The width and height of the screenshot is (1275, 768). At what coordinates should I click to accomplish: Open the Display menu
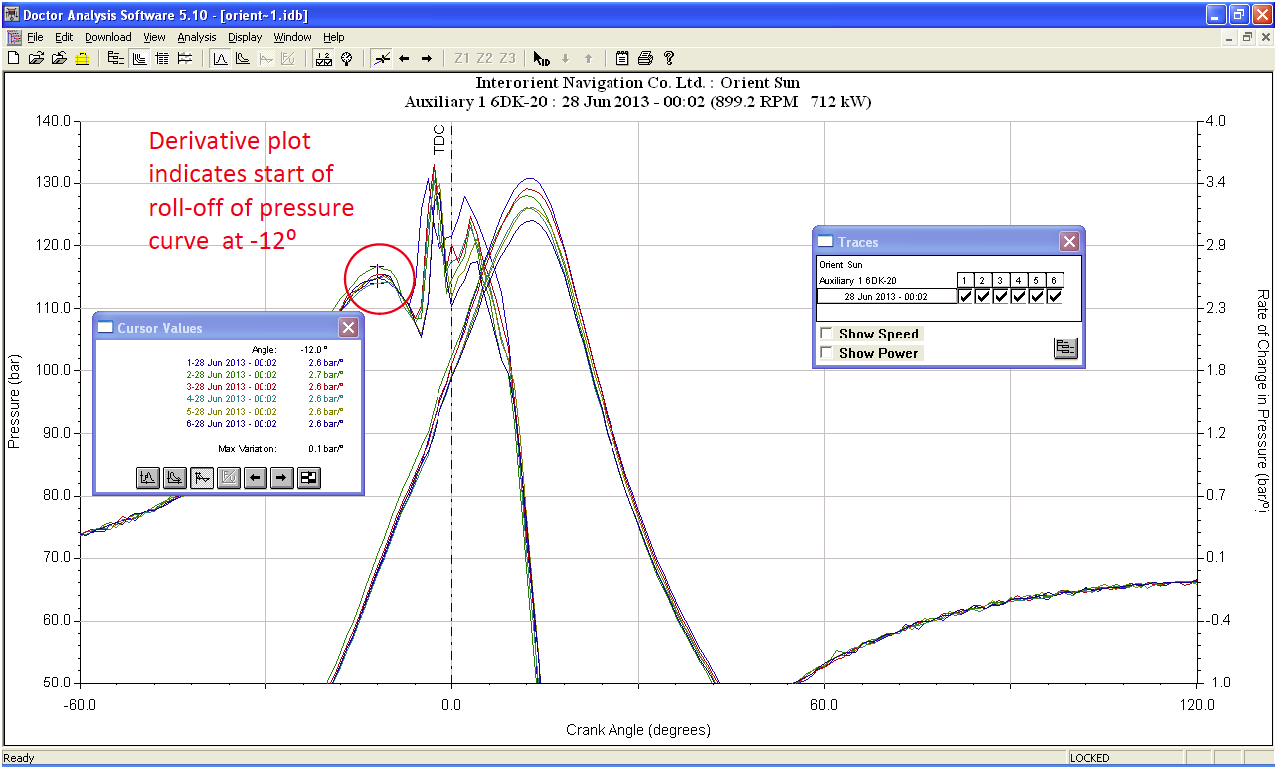click(x=245, y=37)
